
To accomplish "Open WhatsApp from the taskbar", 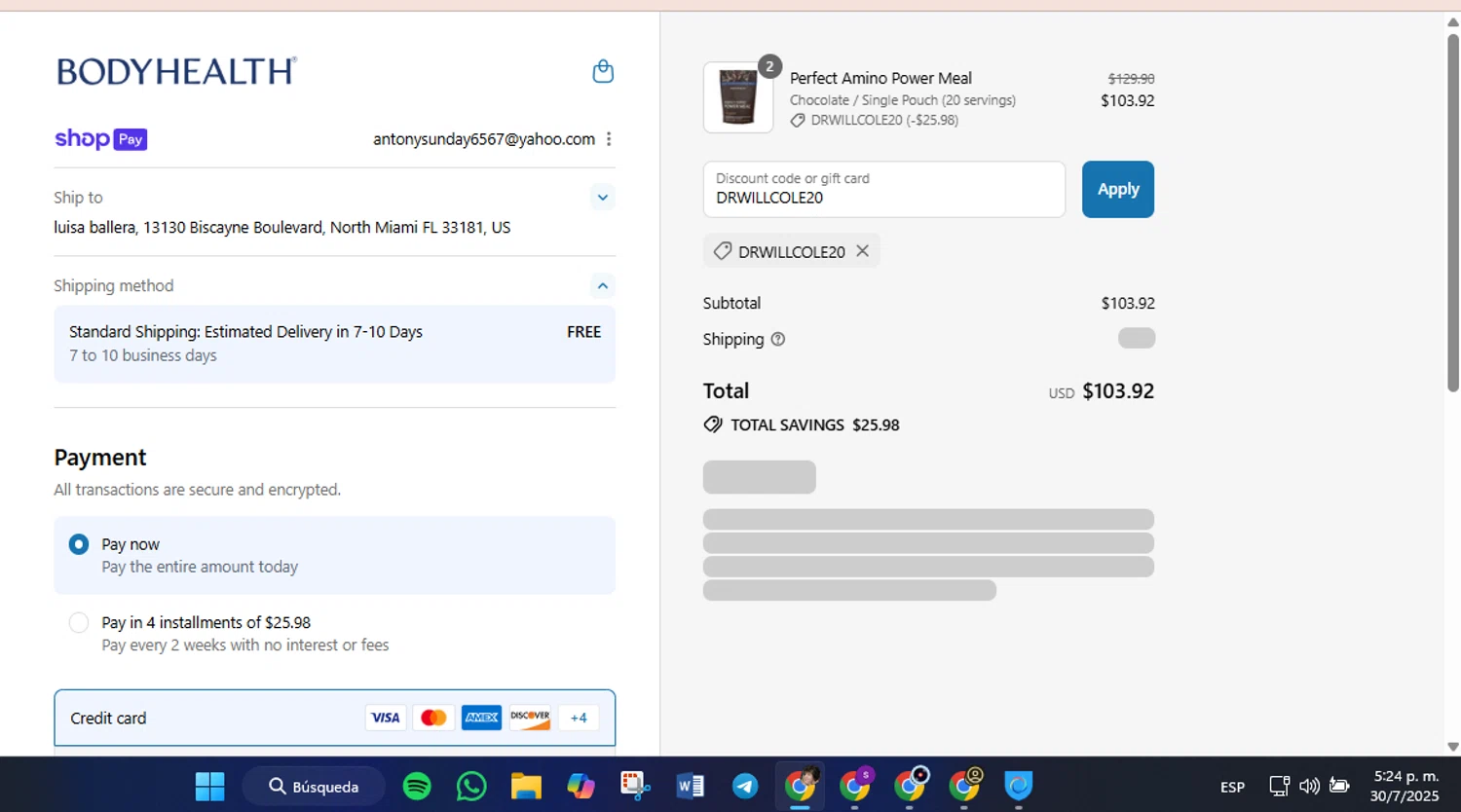I will click(x=471, y=786).
